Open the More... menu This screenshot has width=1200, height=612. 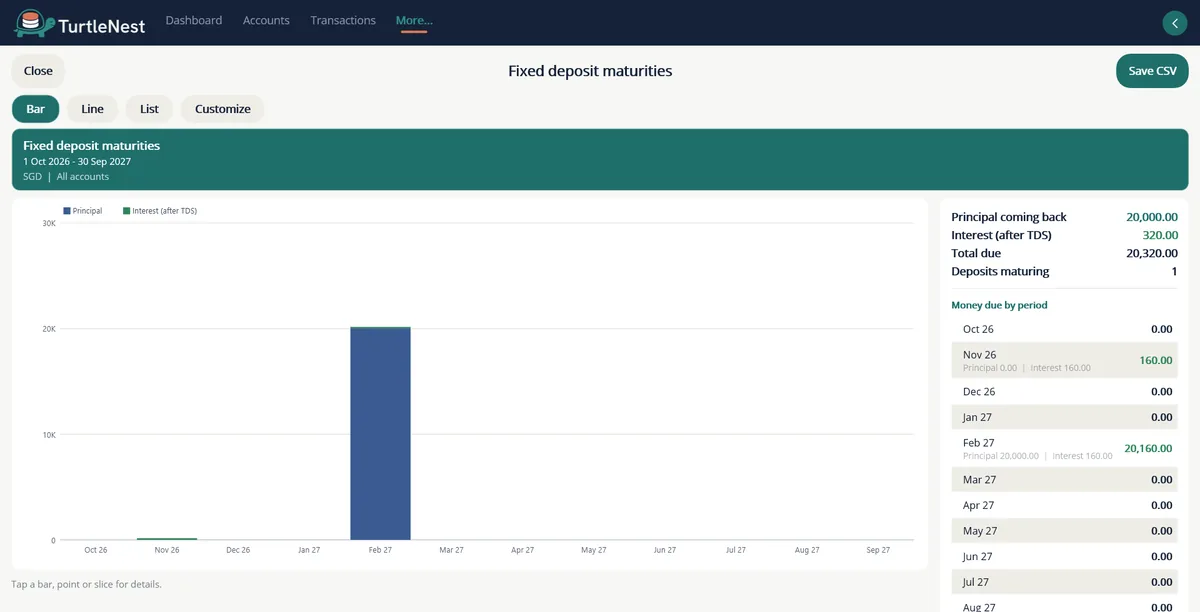click(x=414, y=20)
